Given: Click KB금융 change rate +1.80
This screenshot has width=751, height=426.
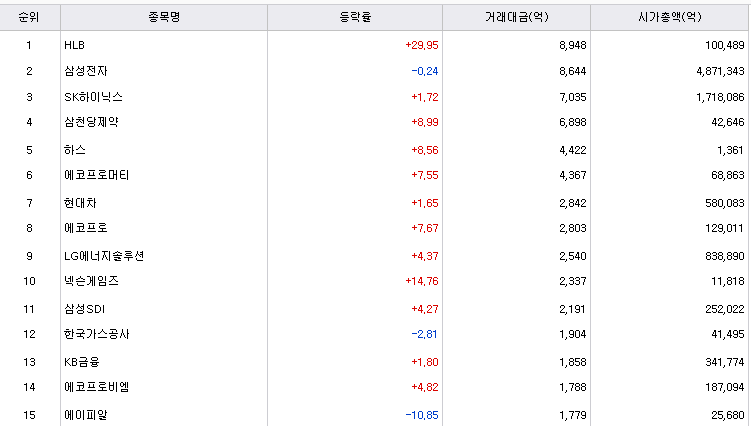Looking at the screenshot, I should [x=425, y=362].
